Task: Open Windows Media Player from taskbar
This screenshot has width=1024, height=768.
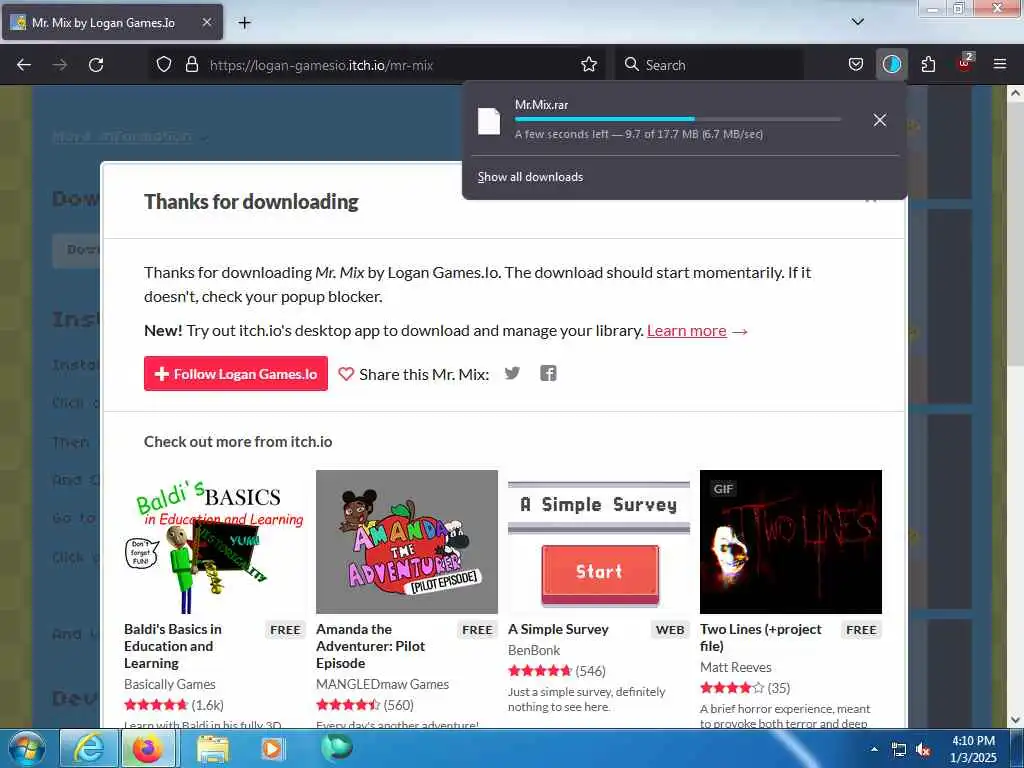Action: pos(272,748)
